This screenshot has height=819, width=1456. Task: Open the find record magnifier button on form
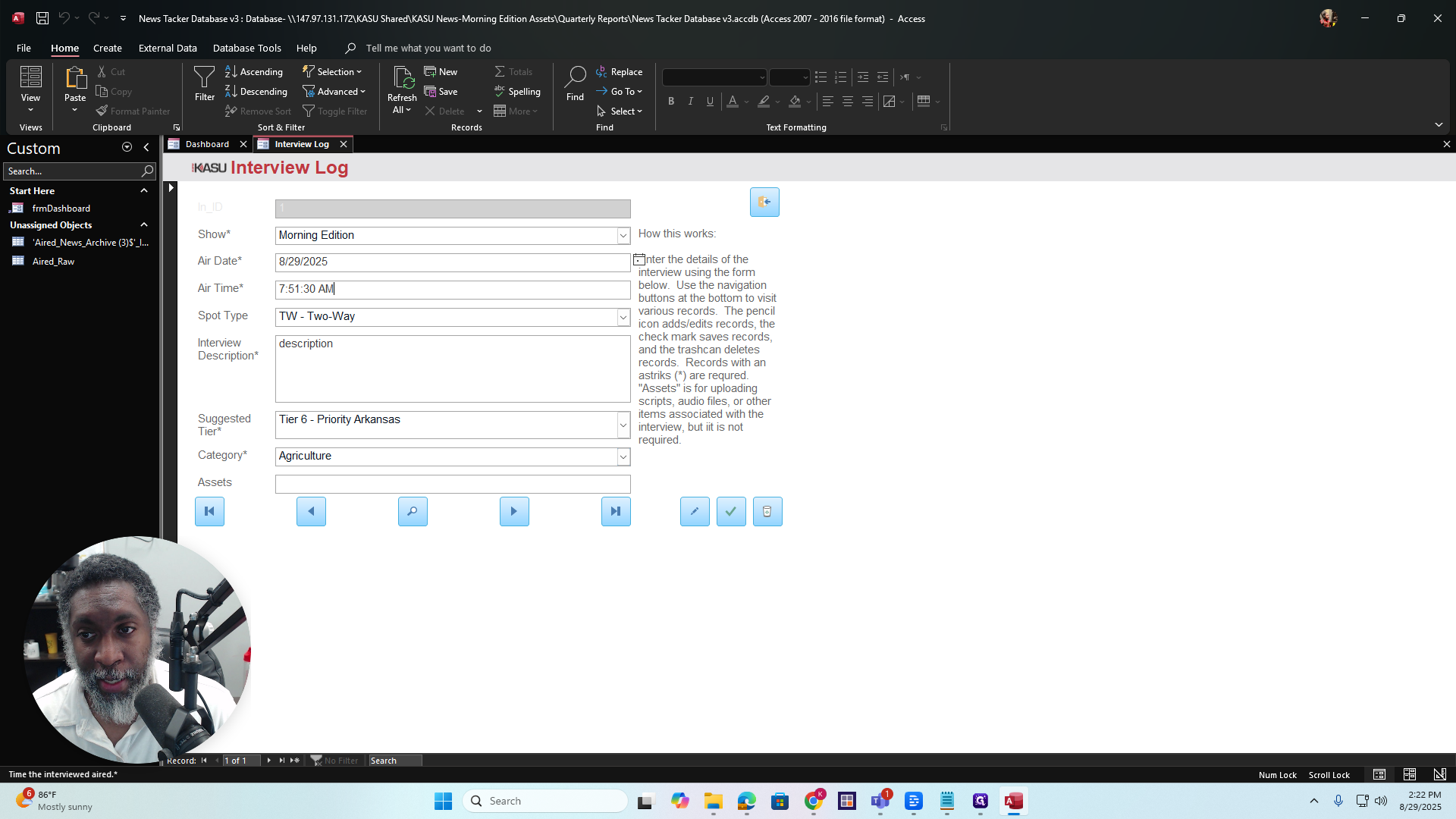(413, 511)
